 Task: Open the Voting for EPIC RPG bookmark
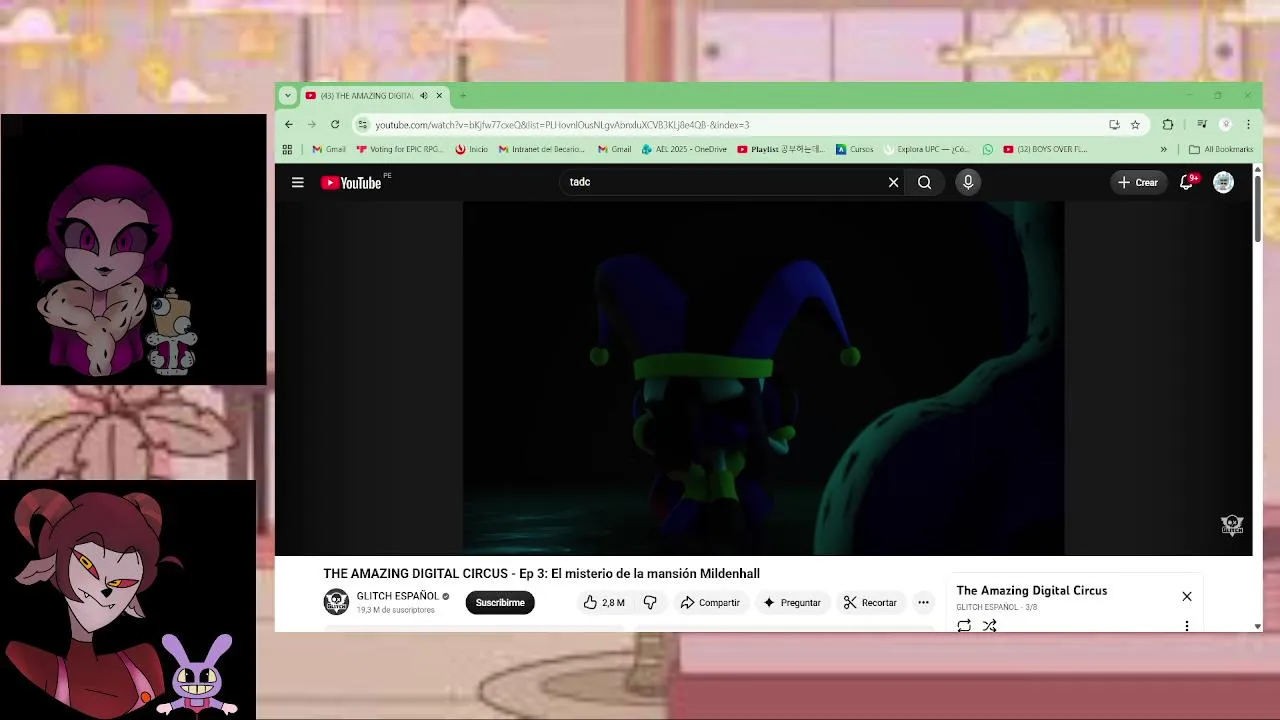(399, 149)
